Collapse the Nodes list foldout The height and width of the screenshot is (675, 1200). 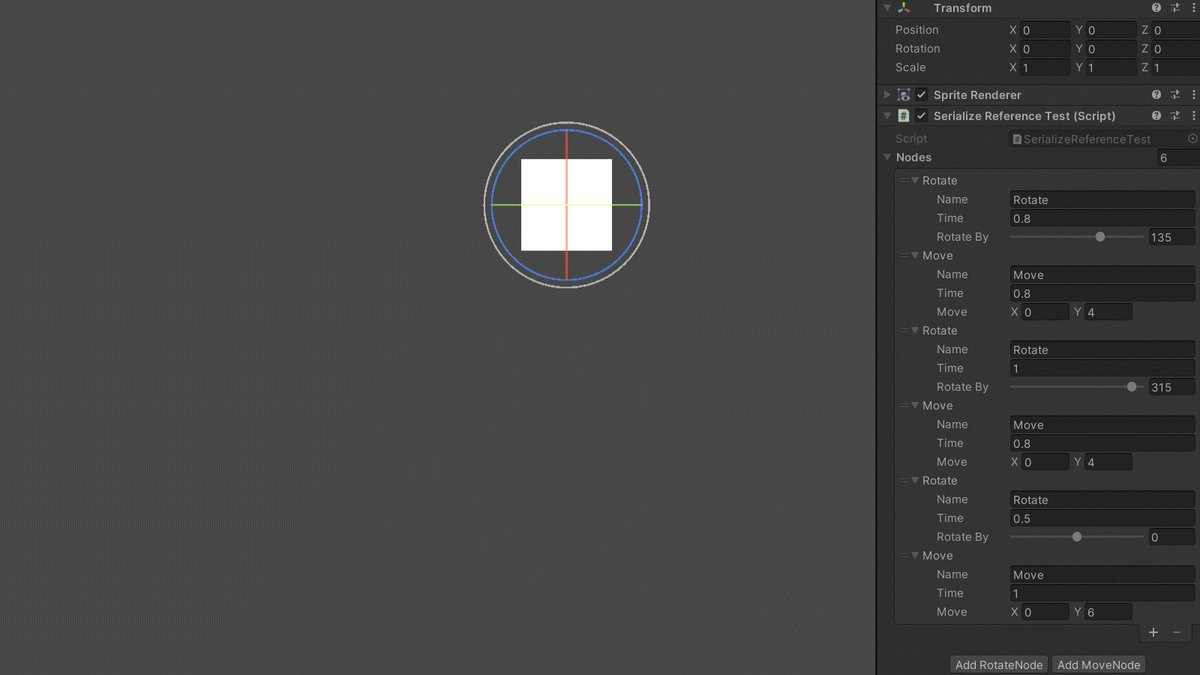887,158
